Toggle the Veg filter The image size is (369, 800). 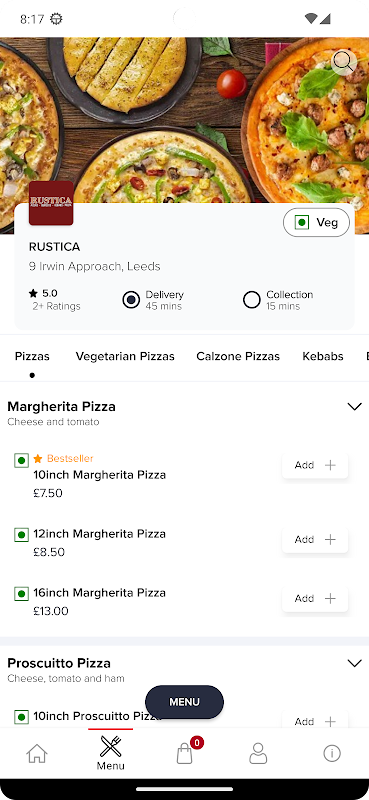coord(316,222)
